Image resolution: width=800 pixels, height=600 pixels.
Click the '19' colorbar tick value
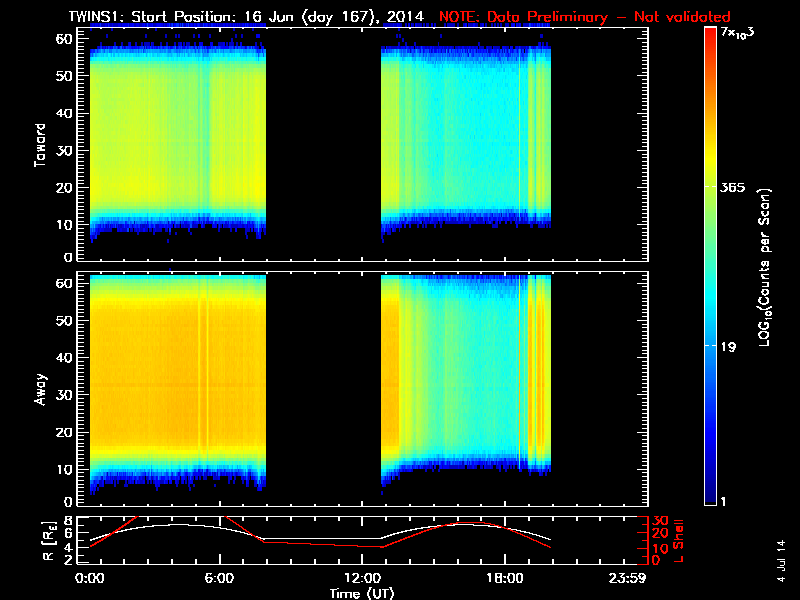tap(729, 347)
